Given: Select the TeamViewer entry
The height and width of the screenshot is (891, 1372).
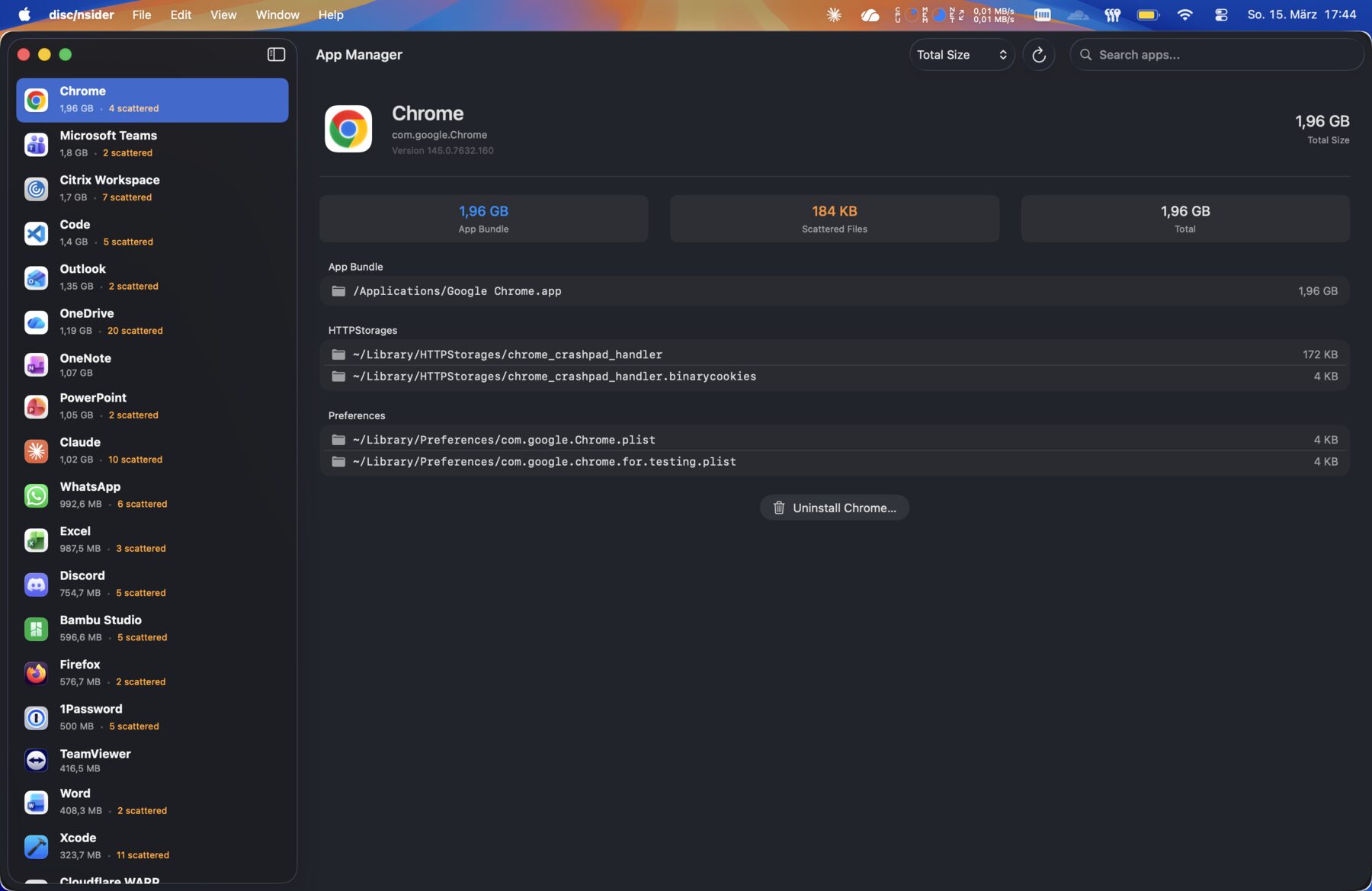Looking at the screenshot, I should click(152, 761).
